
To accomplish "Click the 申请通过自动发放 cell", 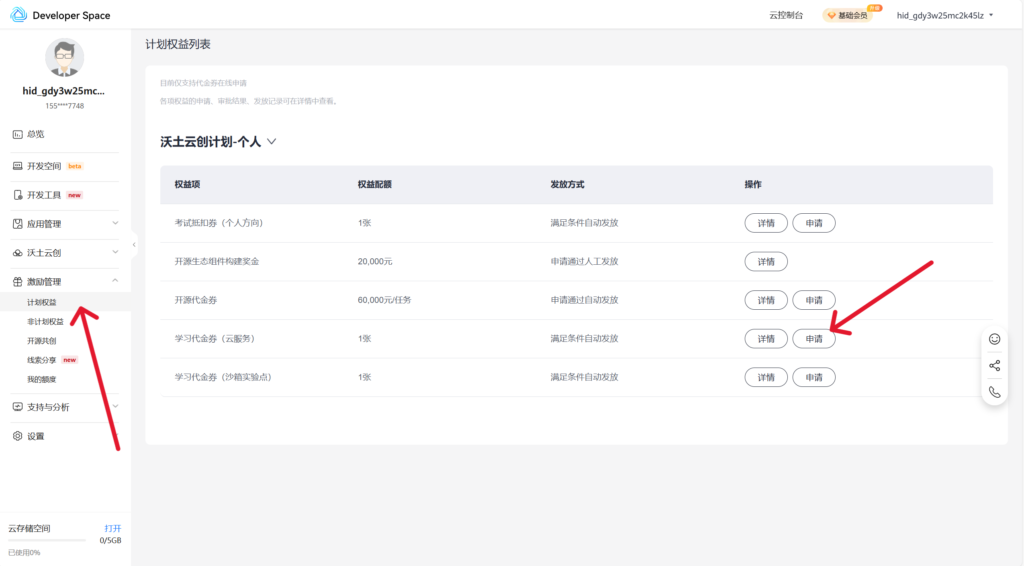I will [584, 300].
